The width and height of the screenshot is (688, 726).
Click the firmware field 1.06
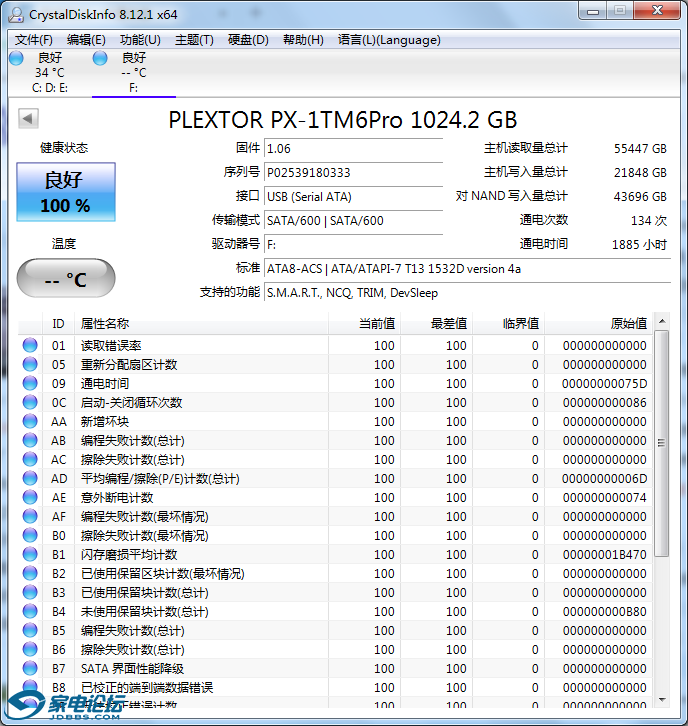coord(353,149)
